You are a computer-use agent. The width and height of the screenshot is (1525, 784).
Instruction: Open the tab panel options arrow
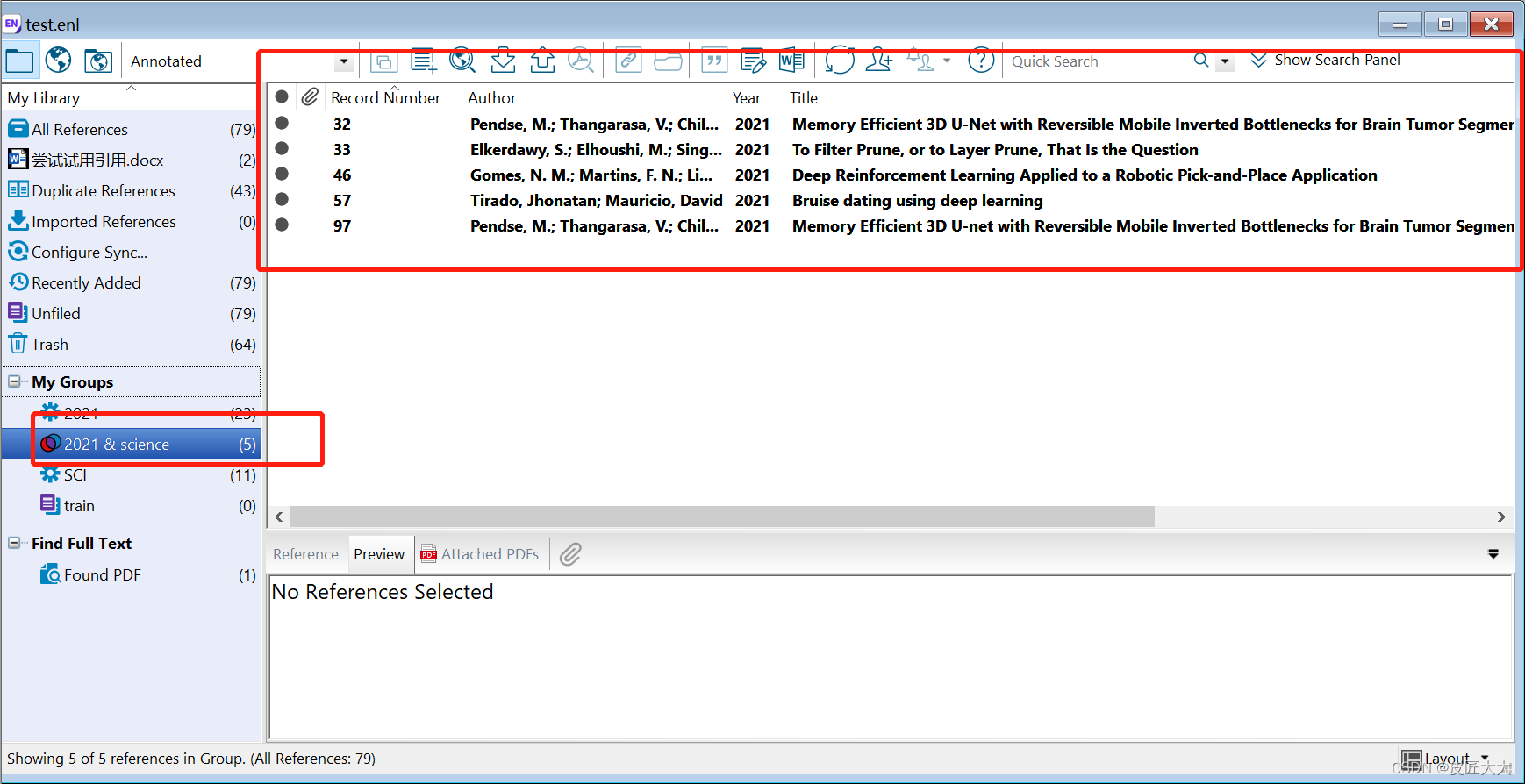(x=1493, y=554)
